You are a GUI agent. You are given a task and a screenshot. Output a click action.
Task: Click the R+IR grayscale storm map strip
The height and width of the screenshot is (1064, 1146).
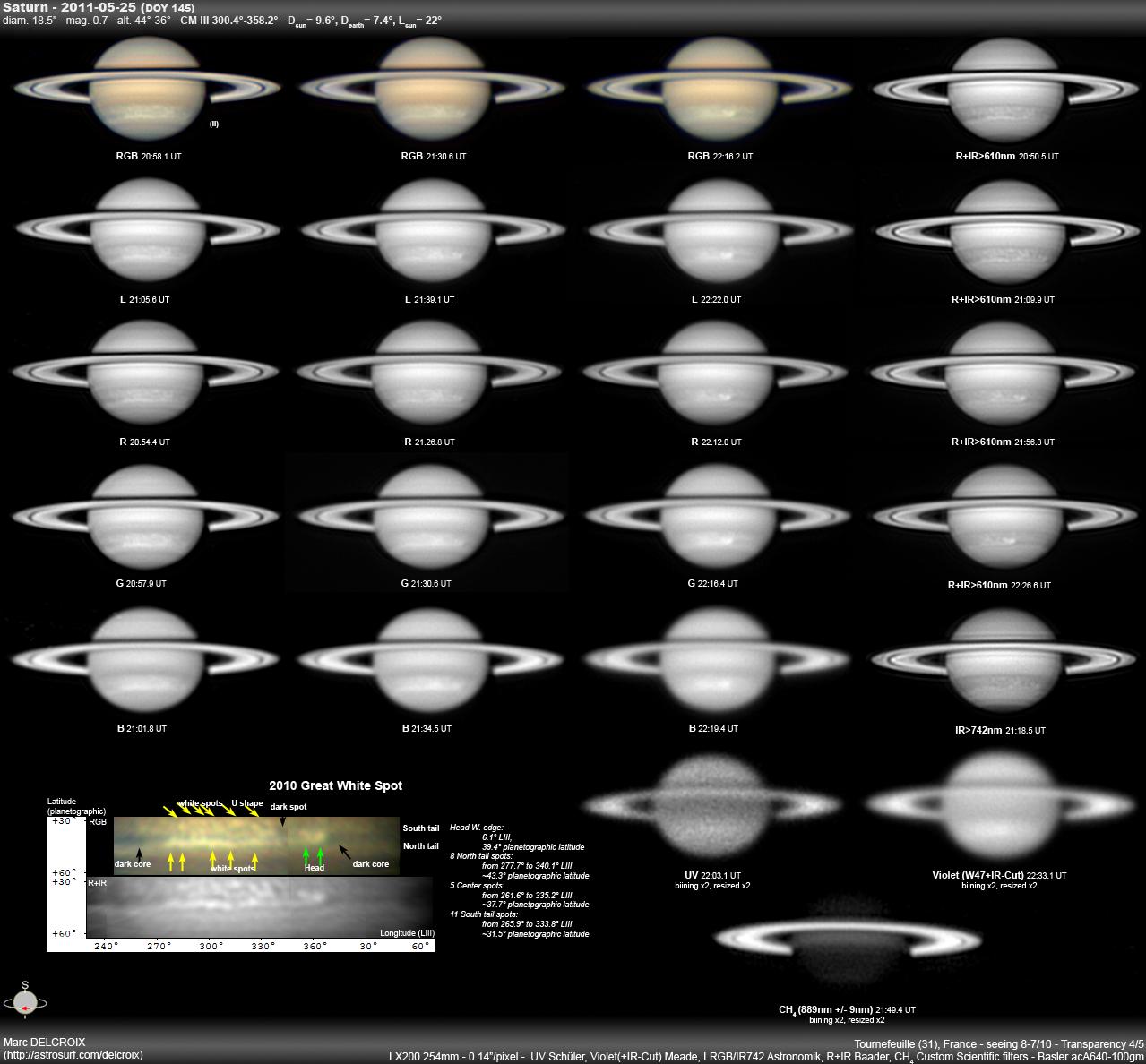click(x=260, y=907)
